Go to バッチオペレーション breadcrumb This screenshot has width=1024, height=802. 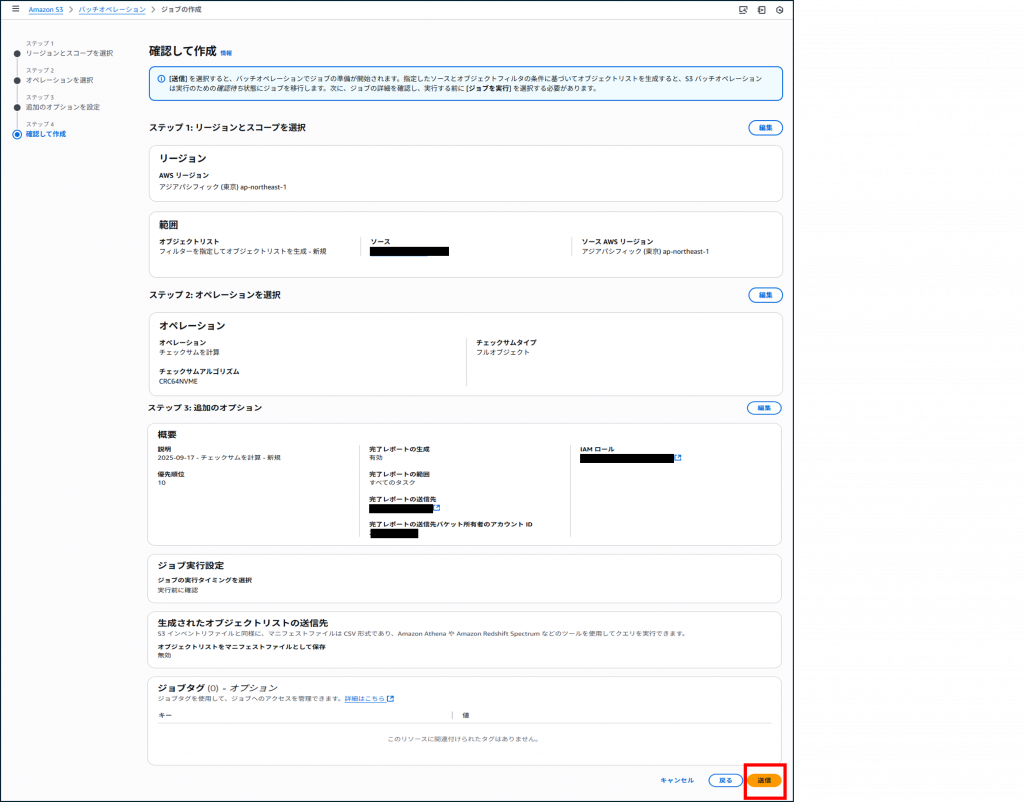pyautogui.click(x=111, y=9)
